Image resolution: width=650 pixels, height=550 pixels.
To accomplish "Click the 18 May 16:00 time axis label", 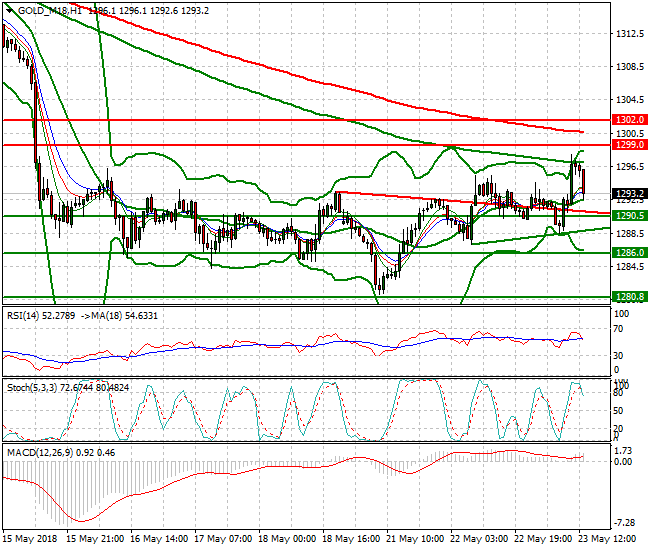I will (x=352, y=539).
